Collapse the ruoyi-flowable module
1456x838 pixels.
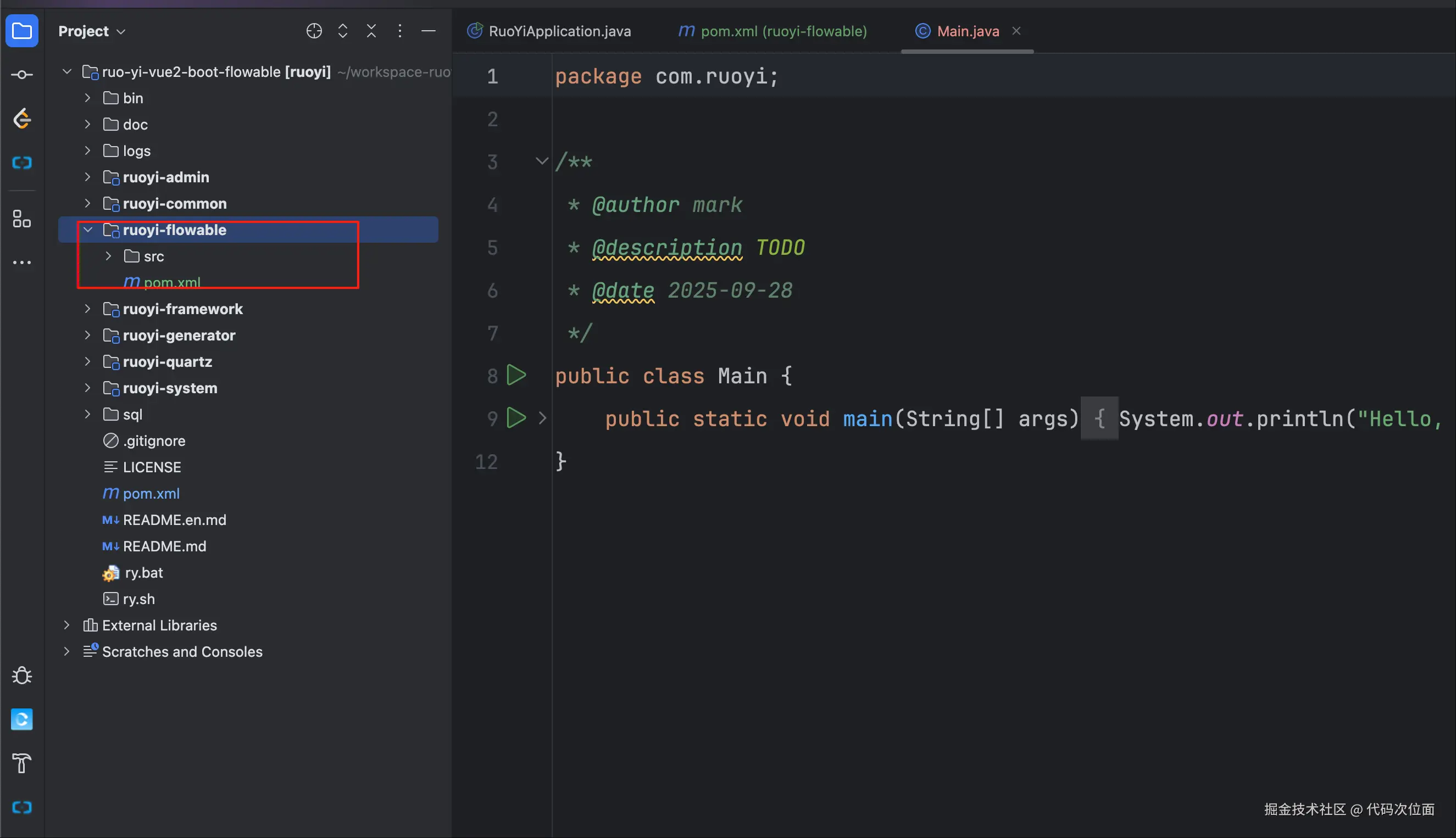87,230
